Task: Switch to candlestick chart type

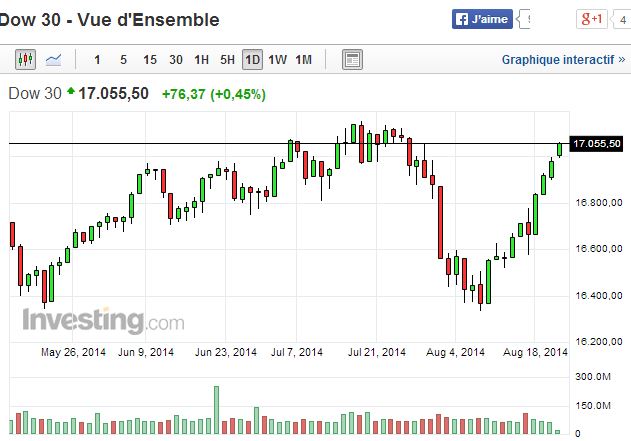Action: click(25, 60)
